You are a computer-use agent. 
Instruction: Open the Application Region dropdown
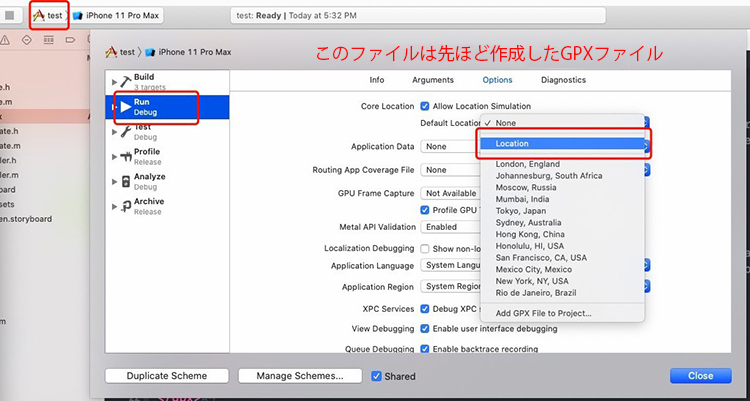tap(450, 287)
